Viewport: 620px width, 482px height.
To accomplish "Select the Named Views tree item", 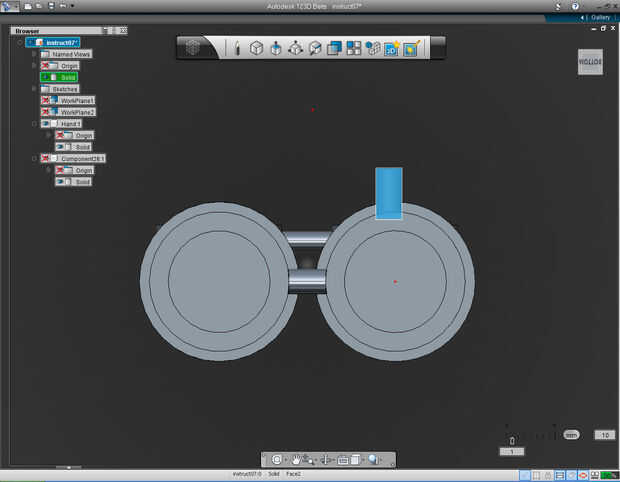I will click(x=66, y=54).
